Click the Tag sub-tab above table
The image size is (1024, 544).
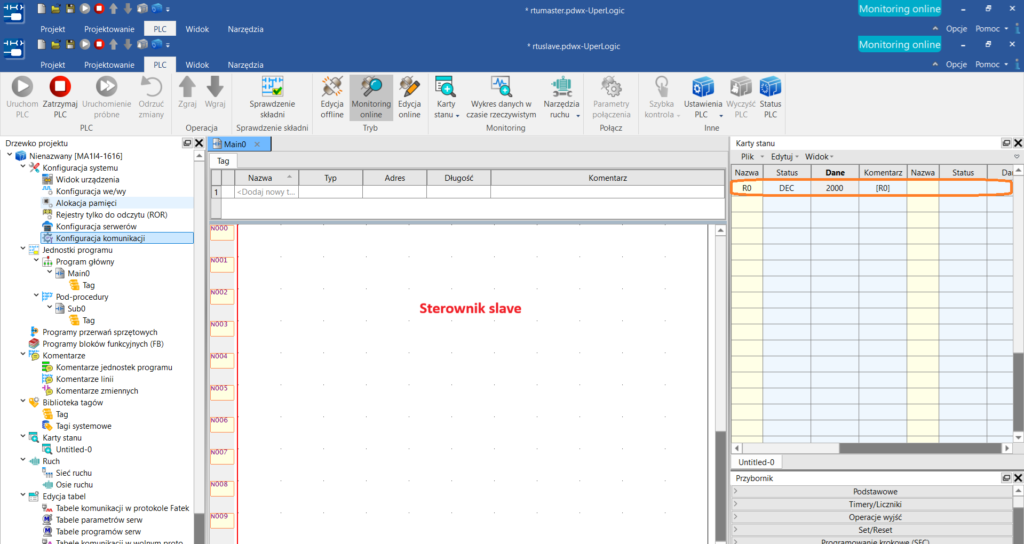223,161
